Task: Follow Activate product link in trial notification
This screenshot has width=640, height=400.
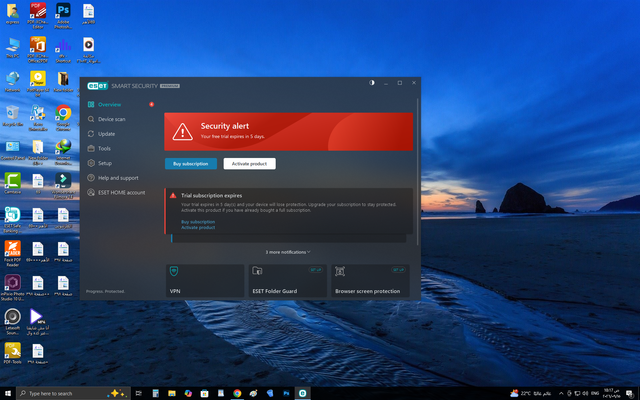Action: 198,227
